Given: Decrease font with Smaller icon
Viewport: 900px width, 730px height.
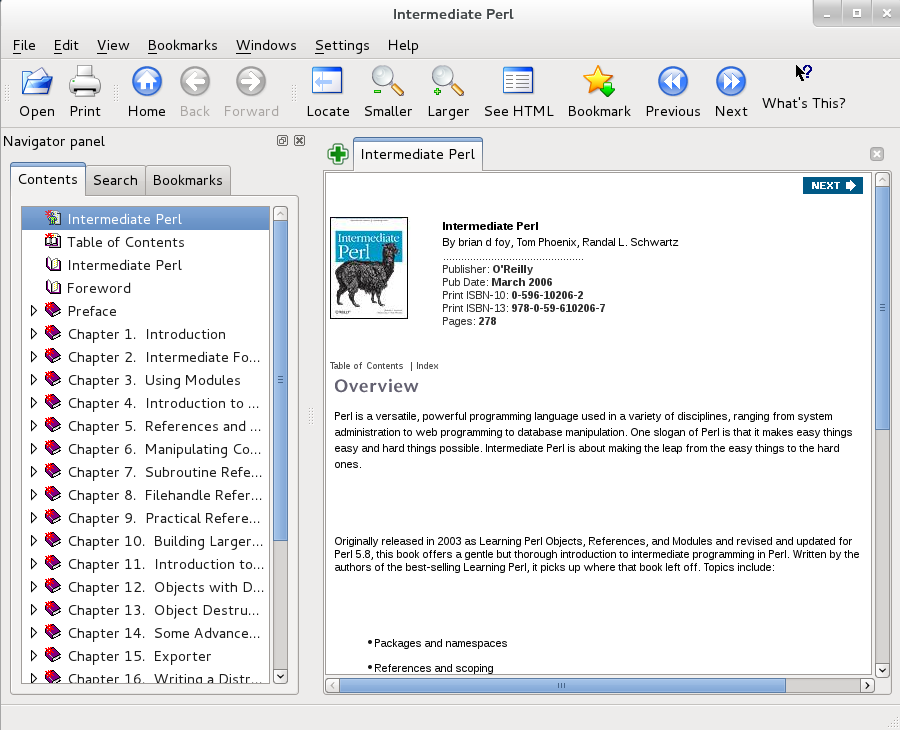Looking at the screenshot, I should point(387,81).
